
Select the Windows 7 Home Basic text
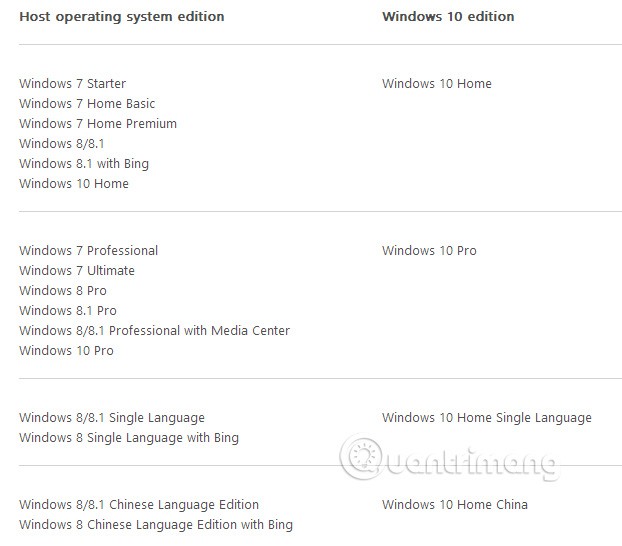coord(87,104)
